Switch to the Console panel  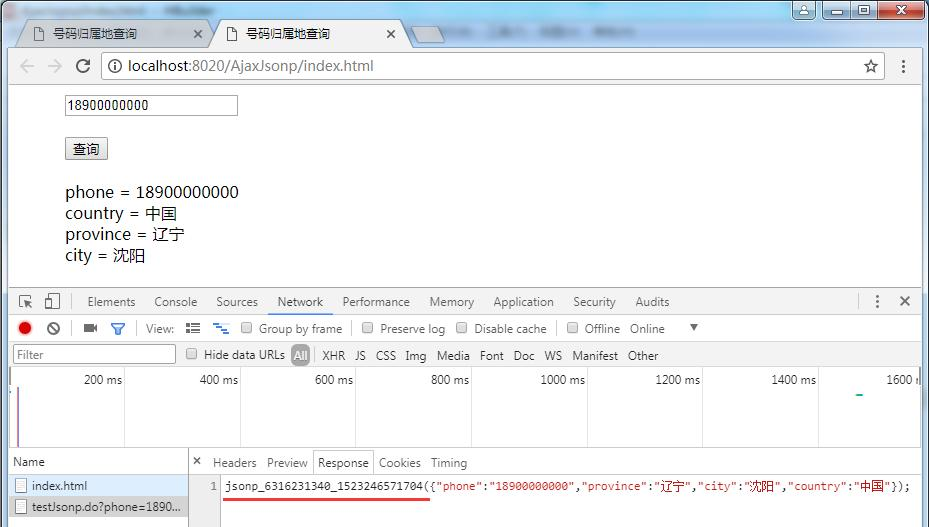(x=175, y=302)
